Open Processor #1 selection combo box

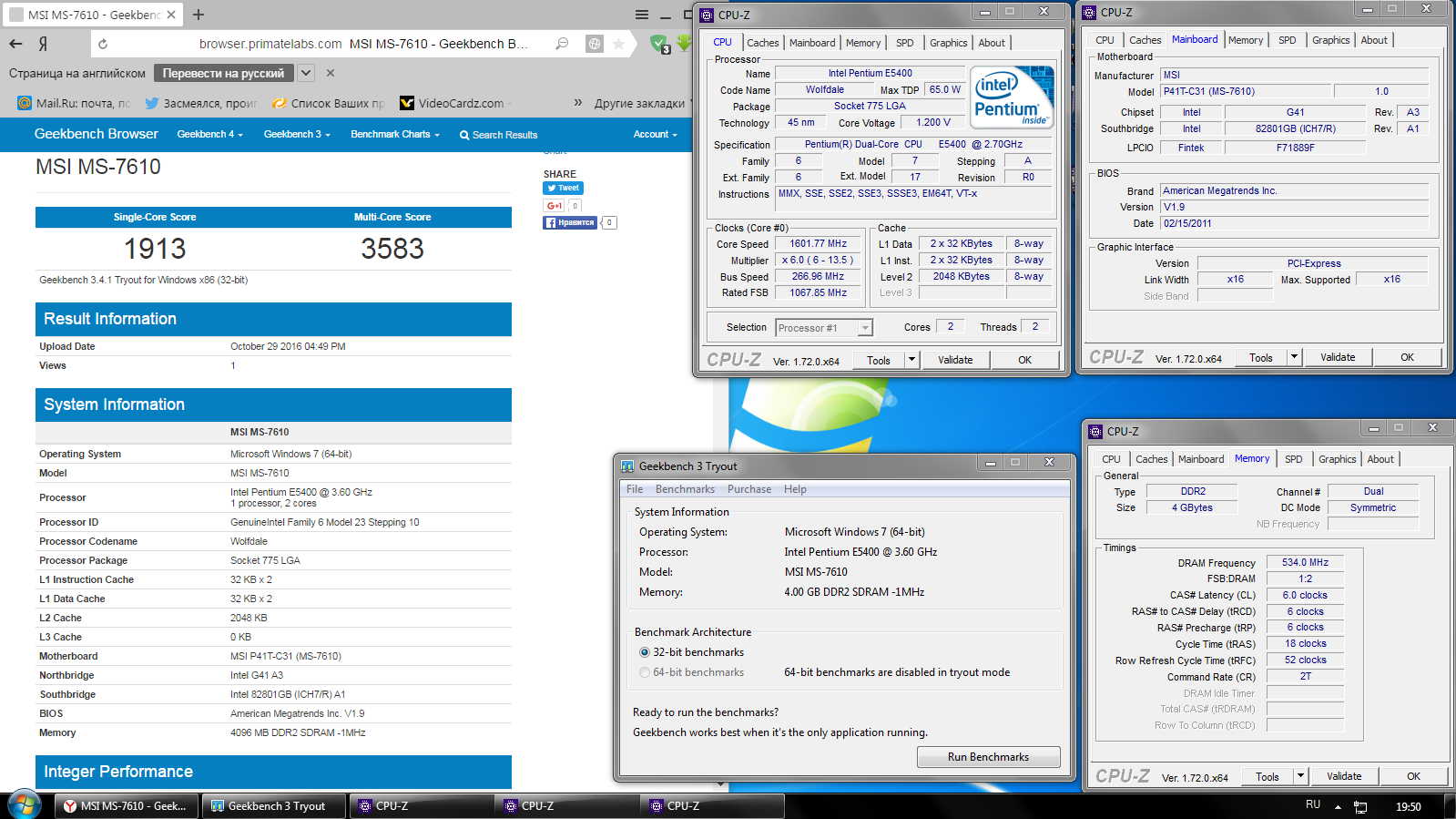[824, 328]
